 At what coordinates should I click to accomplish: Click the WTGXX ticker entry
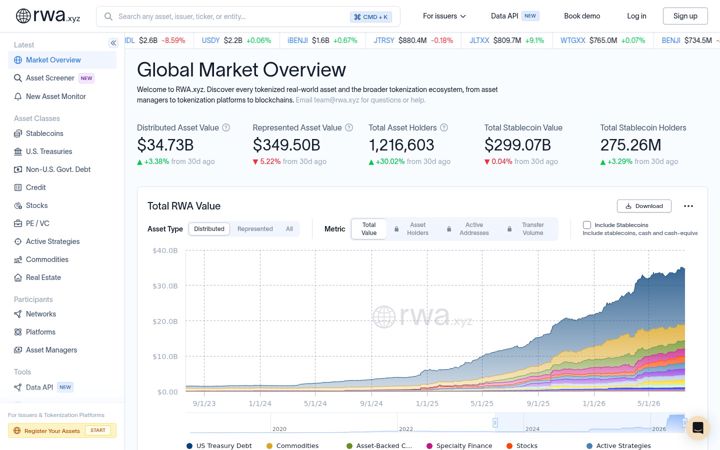click(x=602, y=40)
